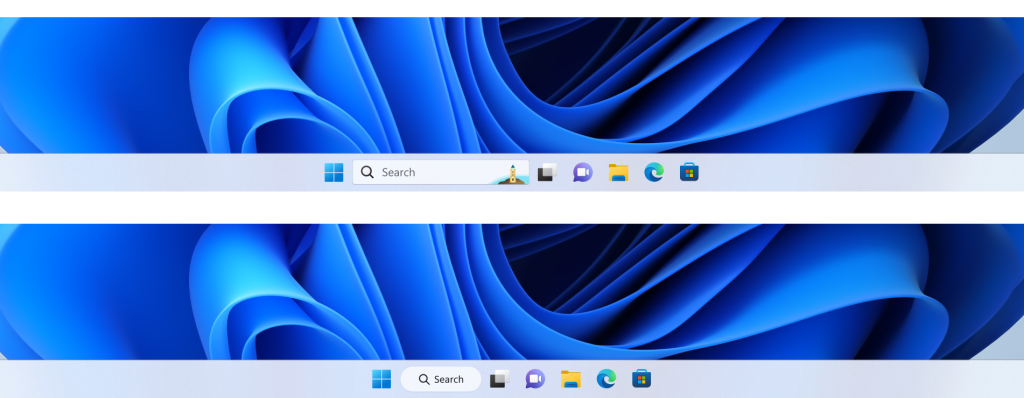Open Microsoft Store in the upper taskbar
The image size is (1024, 398).
pyautogui.click(x=689, y=172)
